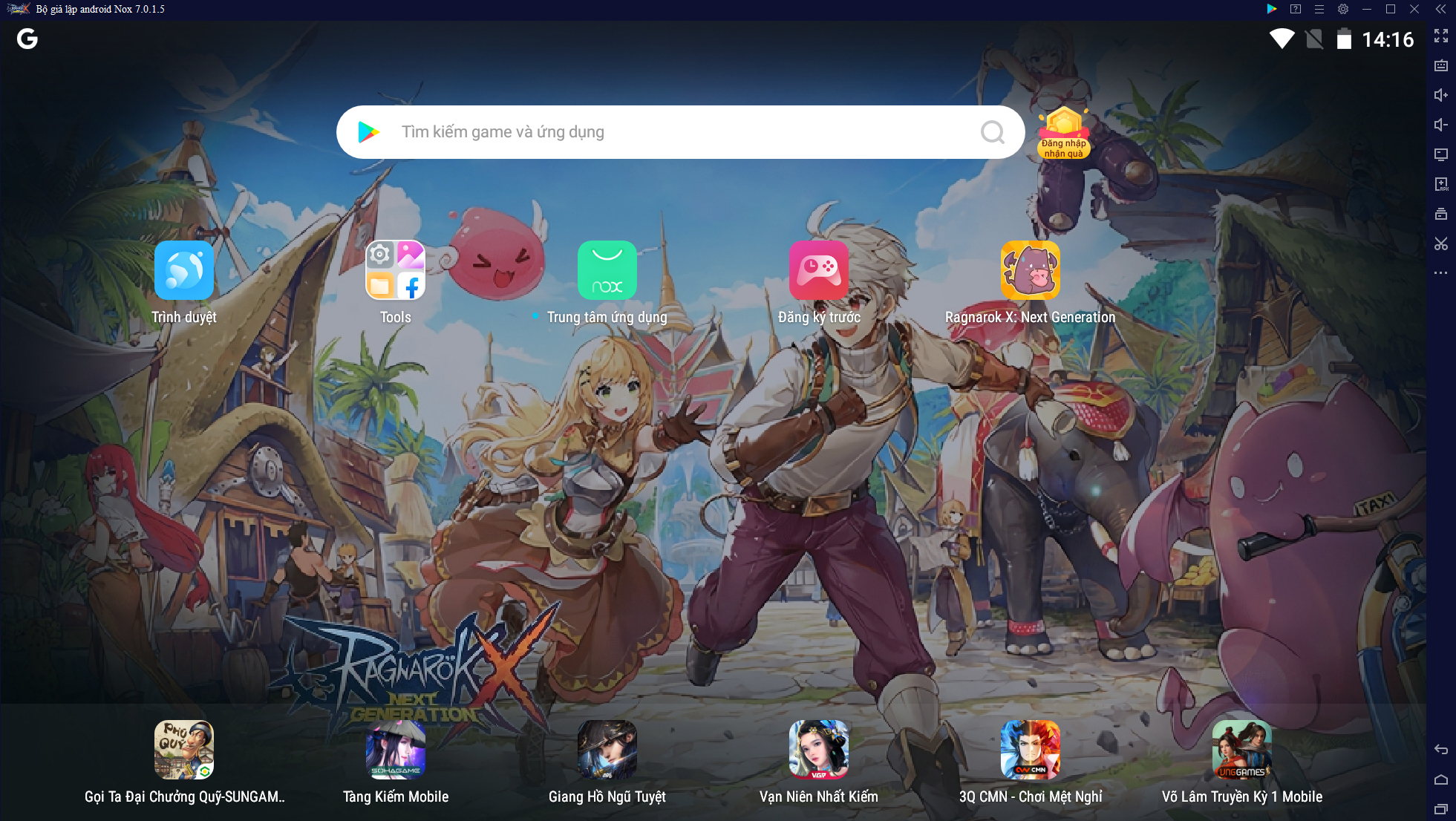Image resolution: width=1456 pixels, height=821 pixels.
Task: Launch Ragnarok X: Next Generation
Action: click(1030, 270)
